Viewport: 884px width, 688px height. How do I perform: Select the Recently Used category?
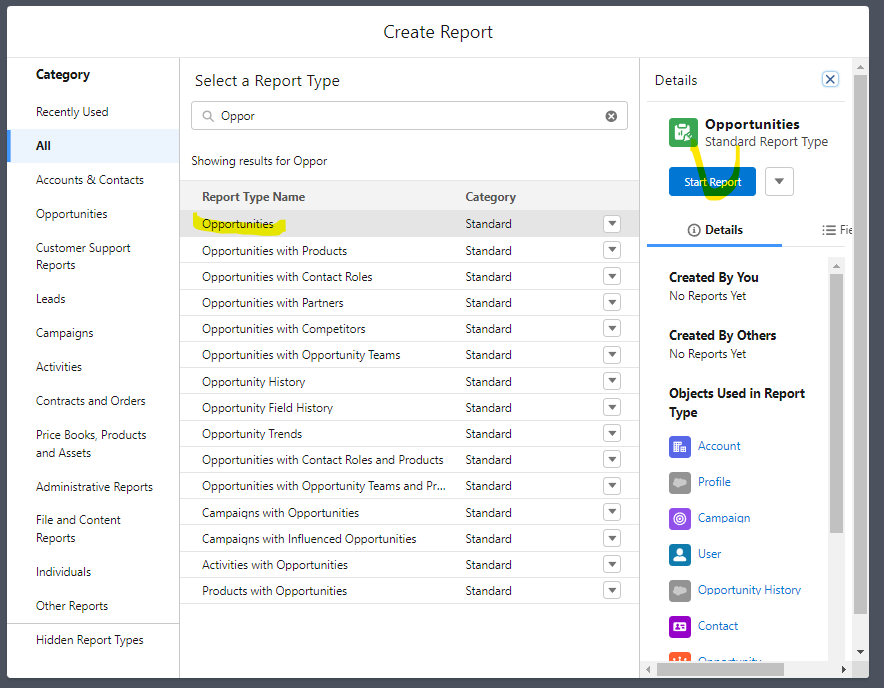click(x=72, y=112)
